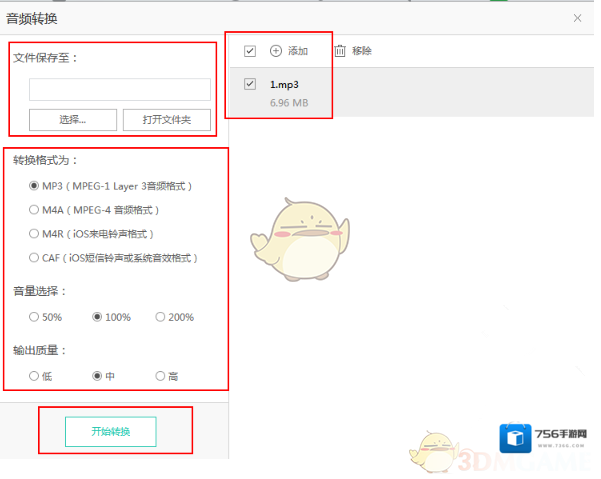Screen dimensions: 601x479
Task: Select M4R iOS ringtone format
Action: pyautogui.click(x=34, y=234)
